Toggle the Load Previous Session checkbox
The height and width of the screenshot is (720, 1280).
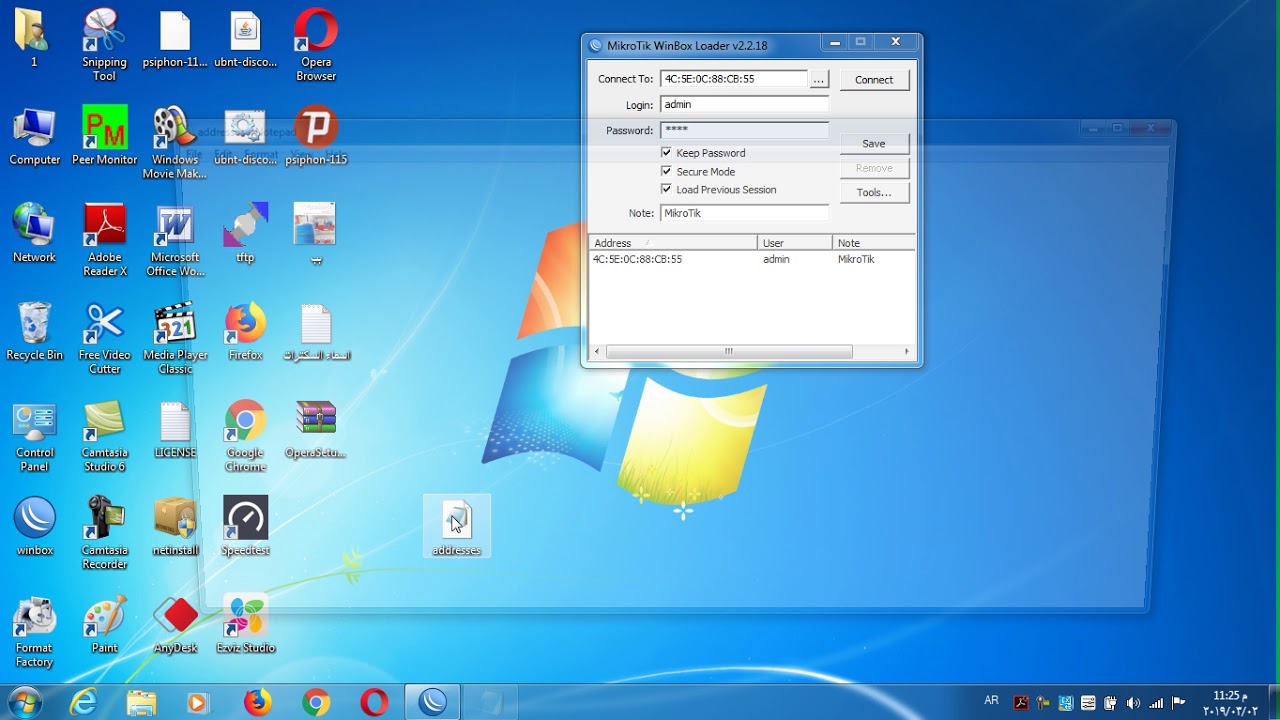pyautogui.click(x=667, y=189)
